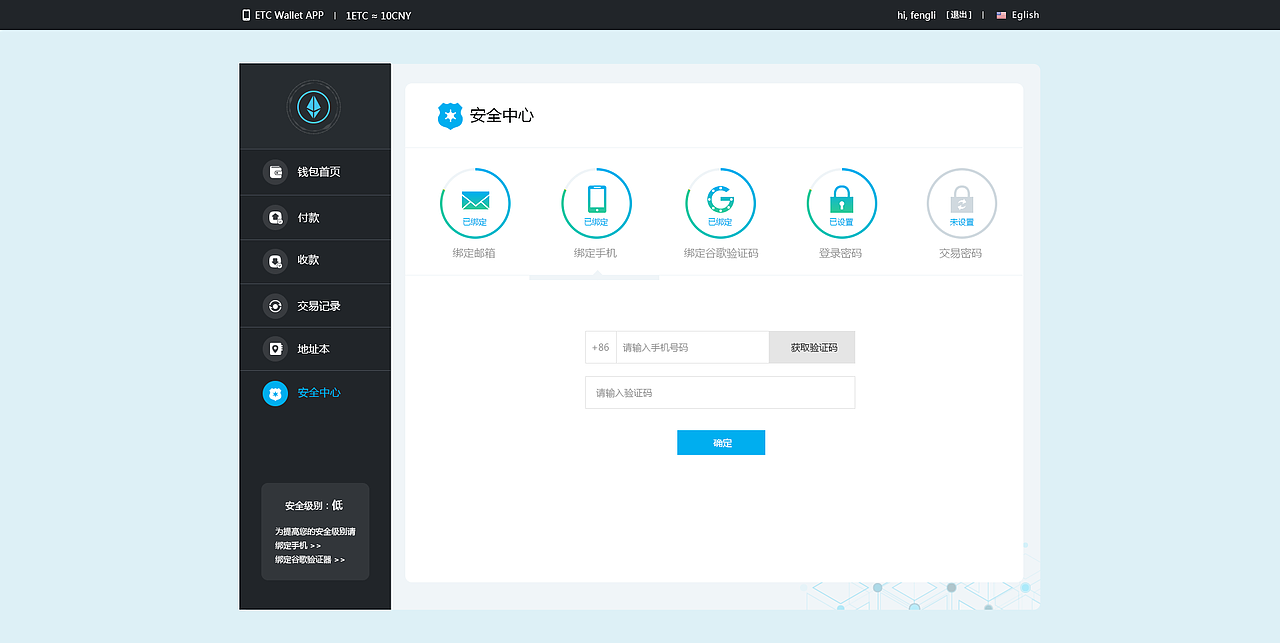Click the Ethereum Classic logo in sidebar
This screenshot has width=1280, height=643.
coord(313,107)
